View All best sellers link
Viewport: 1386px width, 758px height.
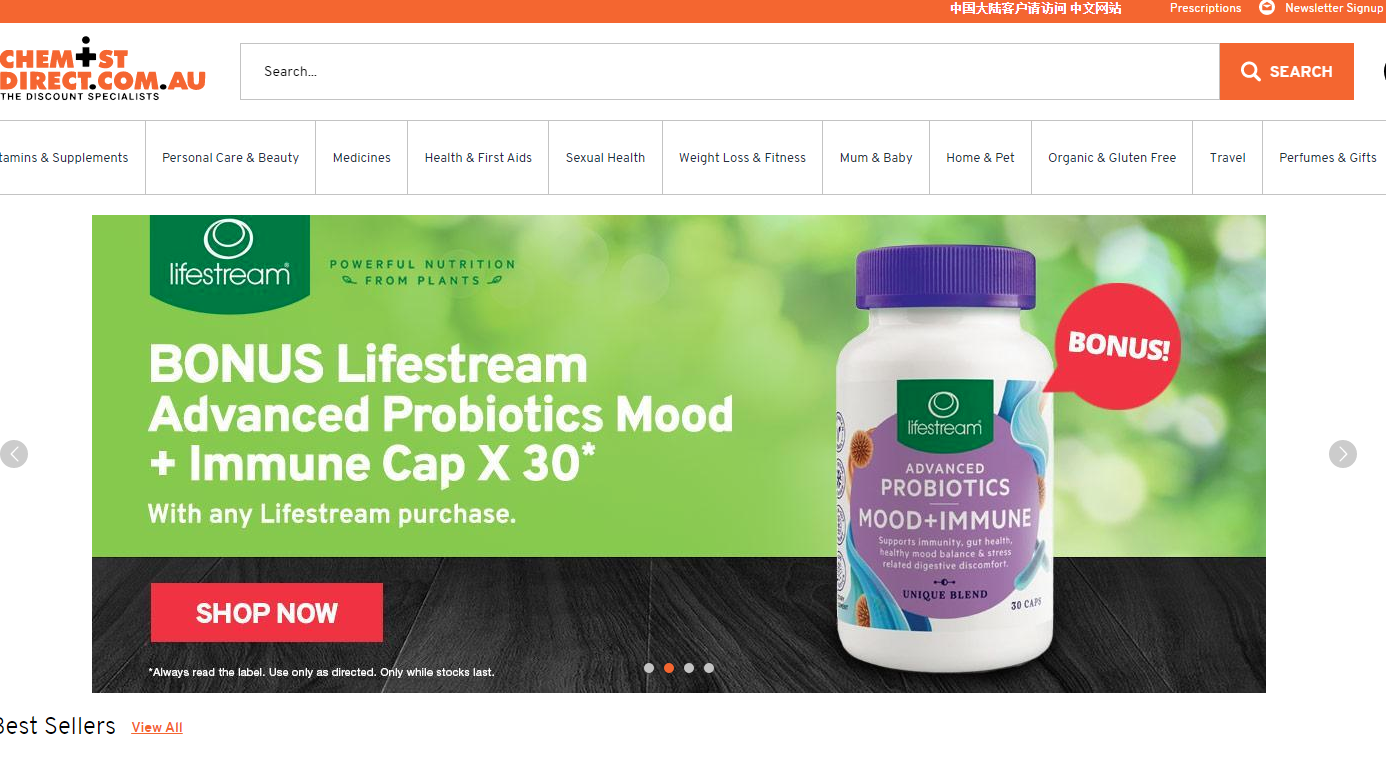pos(157,727)
